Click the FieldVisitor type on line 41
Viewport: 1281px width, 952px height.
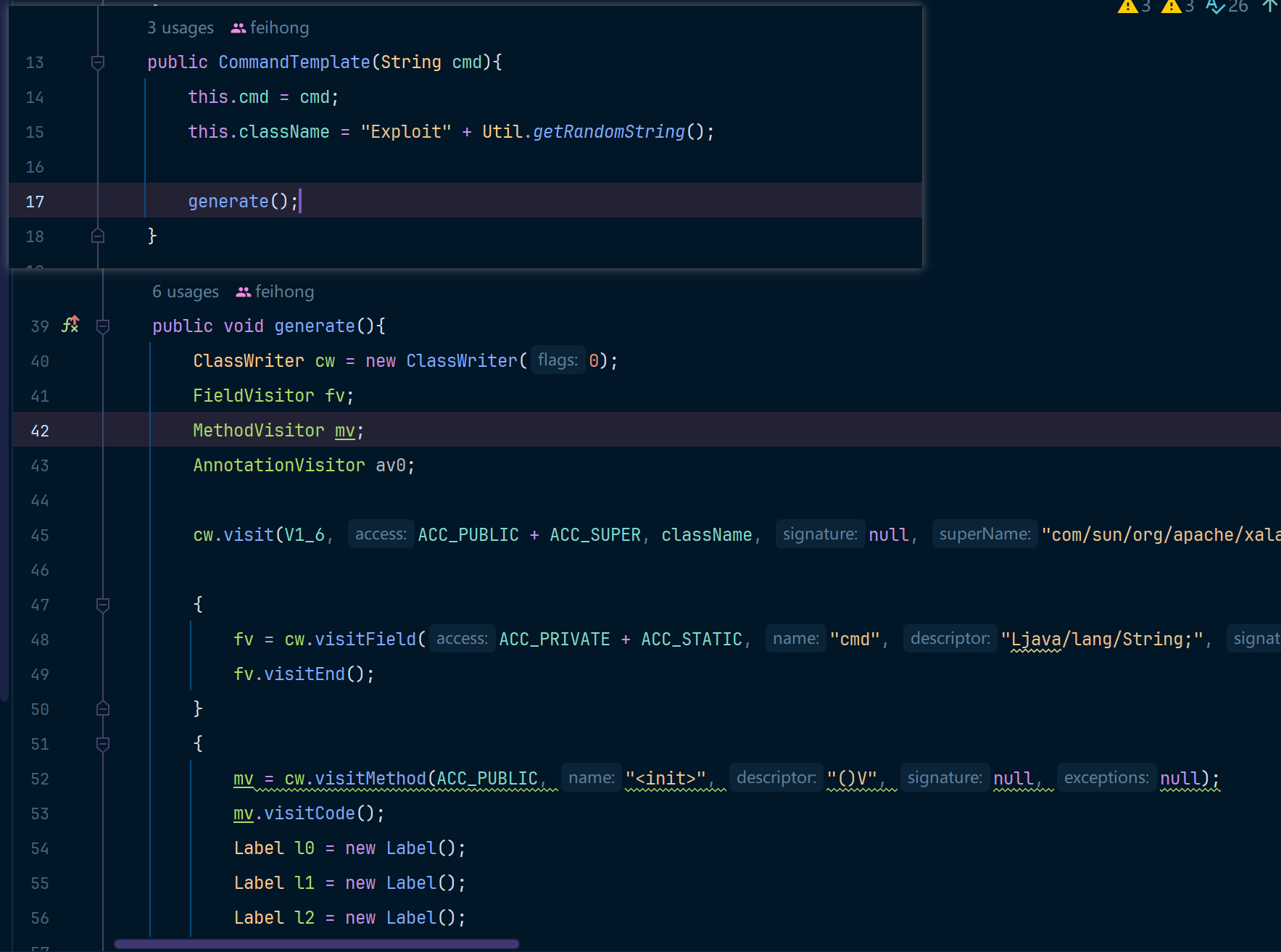[x=254, y=396]
